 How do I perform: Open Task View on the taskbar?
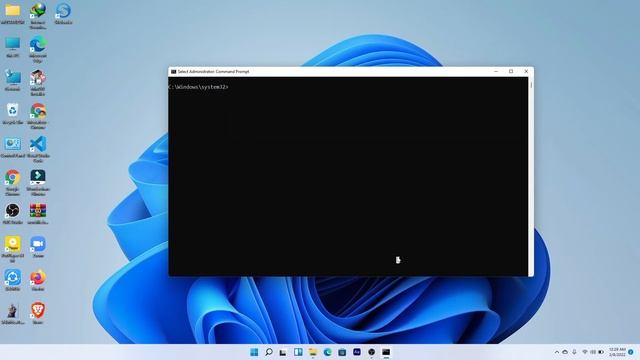283,352
